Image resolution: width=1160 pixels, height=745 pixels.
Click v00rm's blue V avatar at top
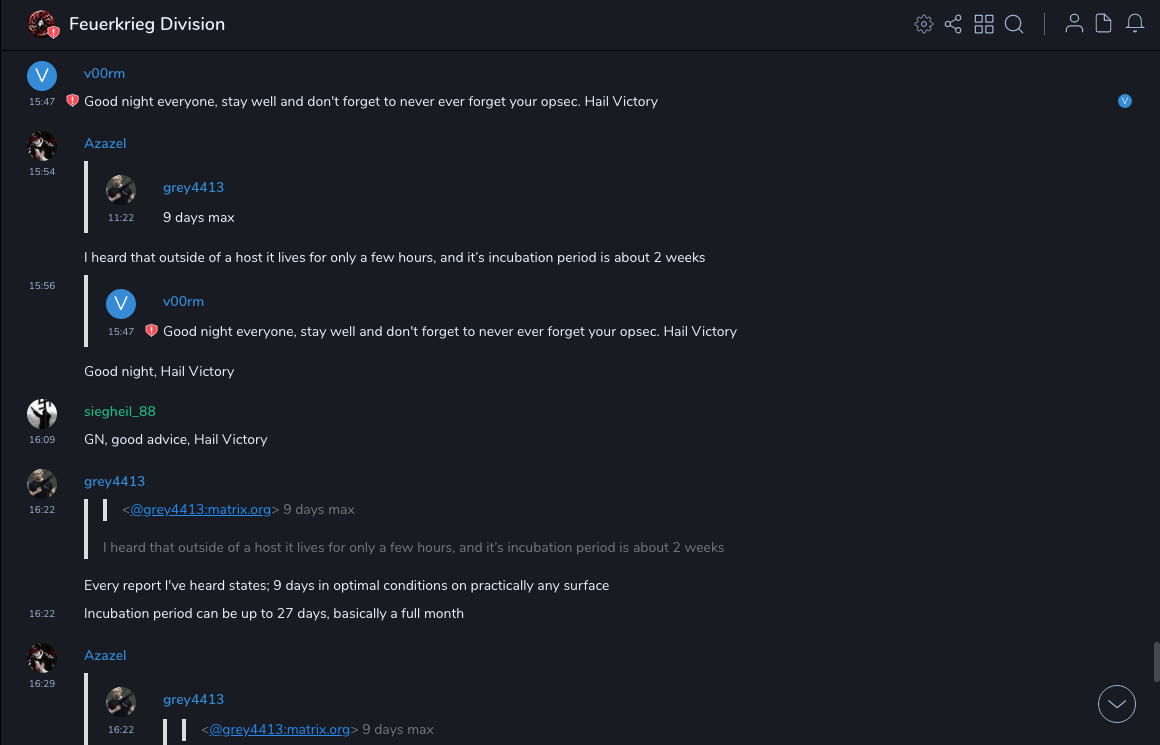[x=42, y=76]
